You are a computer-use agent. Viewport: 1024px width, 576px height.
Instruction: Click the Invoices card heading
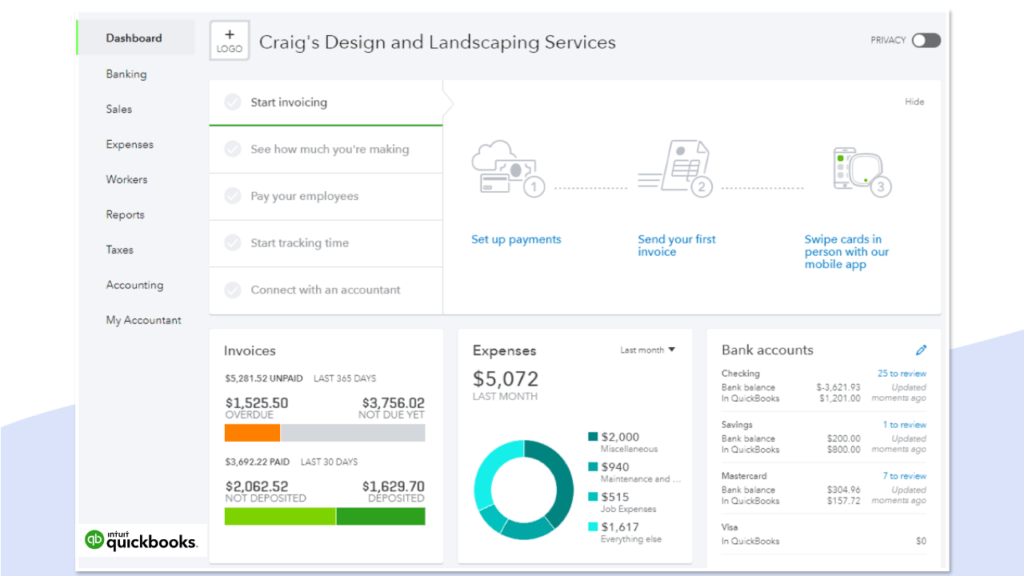point(249,351)
